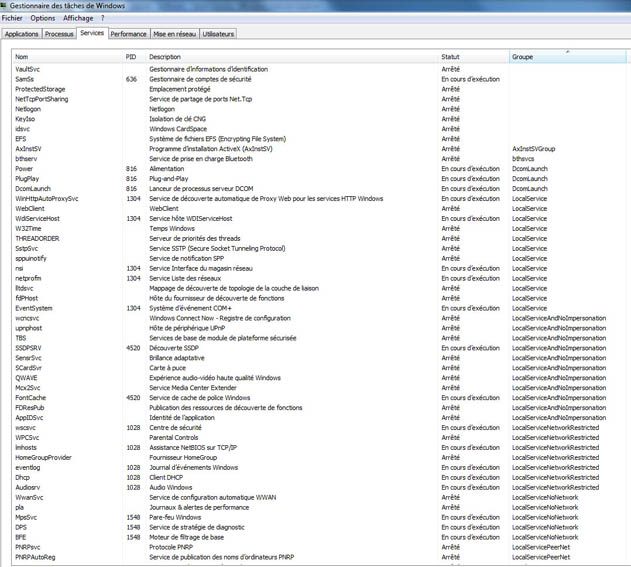Open the ? help menu
Image resolution: width=631 pixels, height=567 pixels.
[x=103, y=18]
